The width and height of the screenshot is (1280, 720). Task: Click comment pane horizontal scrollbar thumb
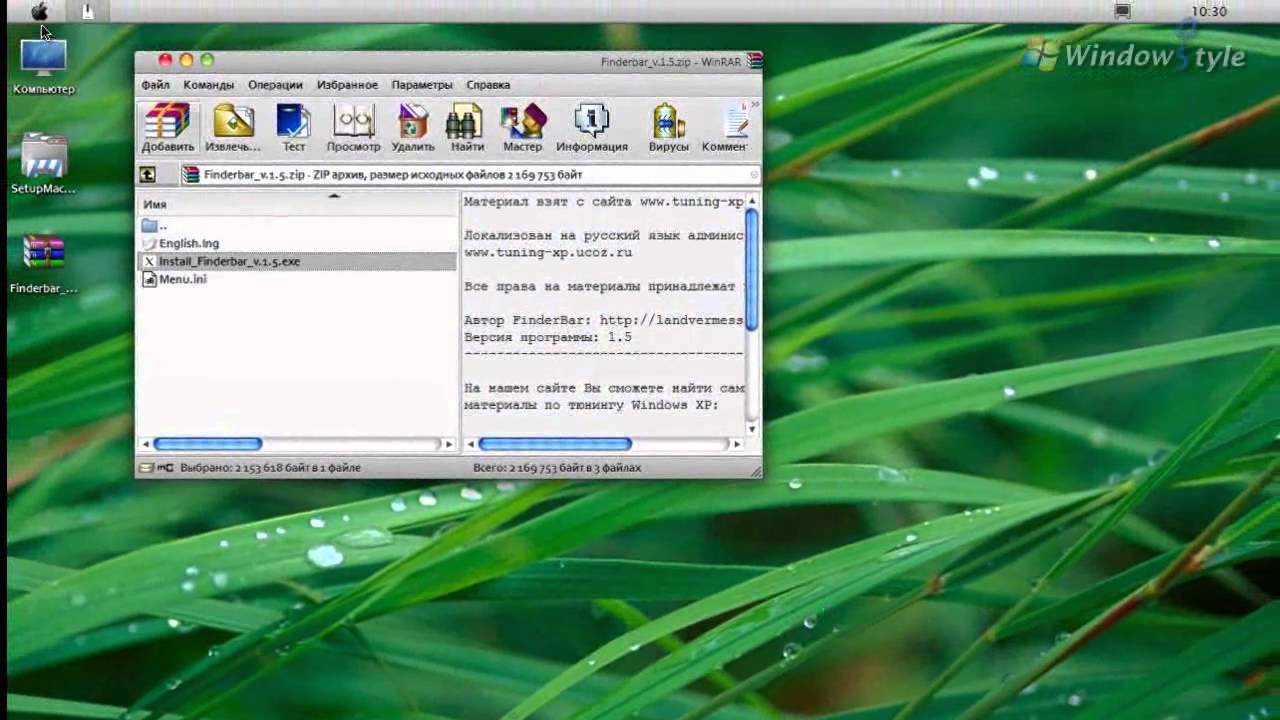click(x=555, y=444)
